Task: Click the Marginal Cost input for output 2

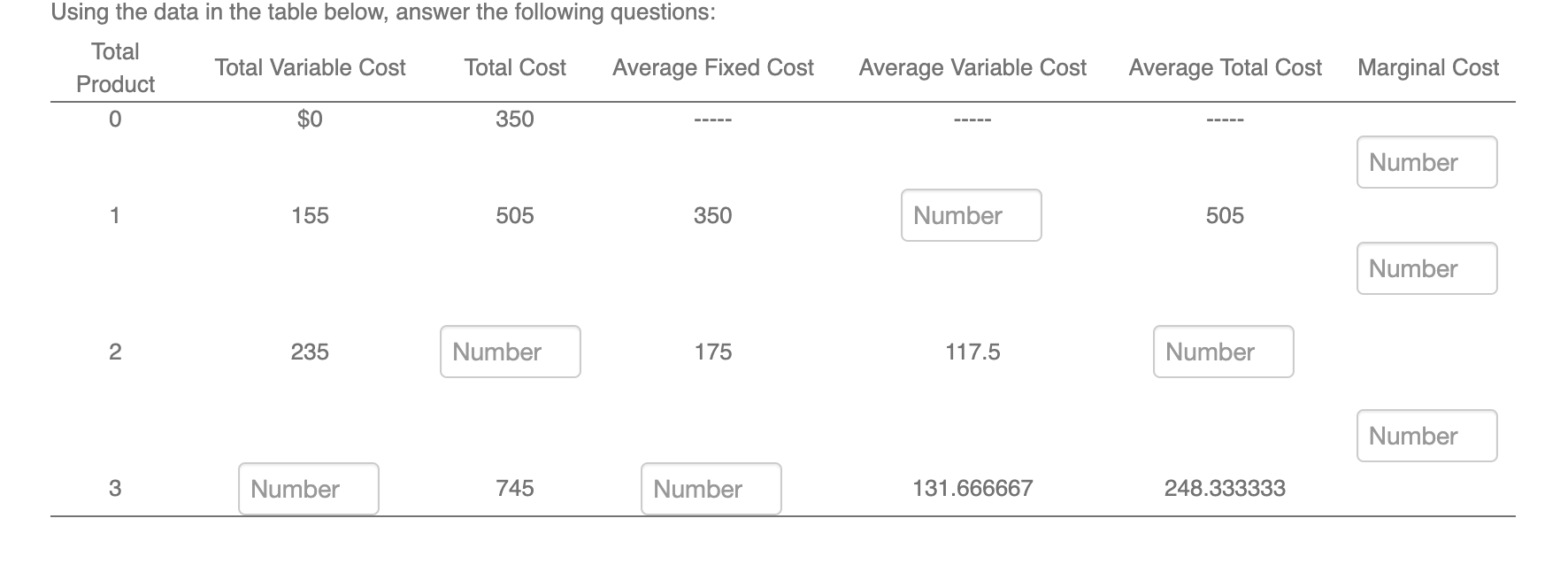Action: [1426, 267]
